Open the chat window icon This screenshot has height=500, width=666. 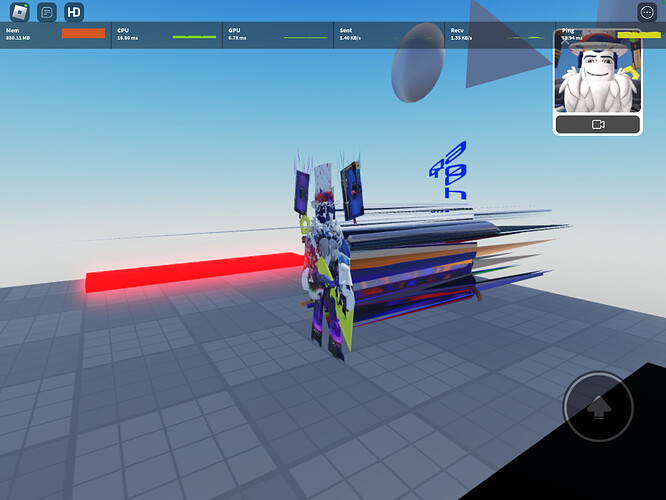click(47, 12)
